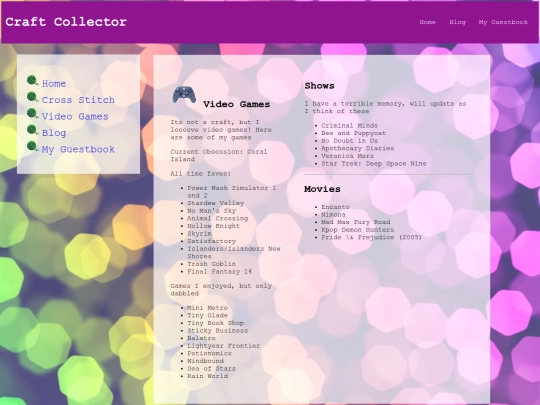
Task: Click the 'I have a terrible memory' note
Action: (x=385, y=107)
